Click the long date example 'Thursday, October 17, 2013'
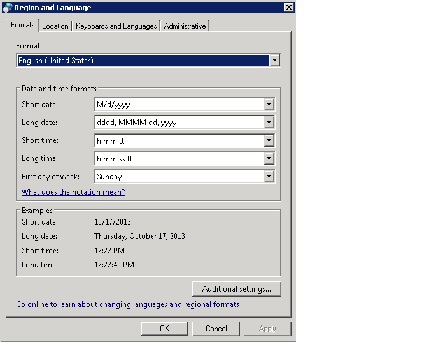 pyautogui.click(x=140, y=236)
